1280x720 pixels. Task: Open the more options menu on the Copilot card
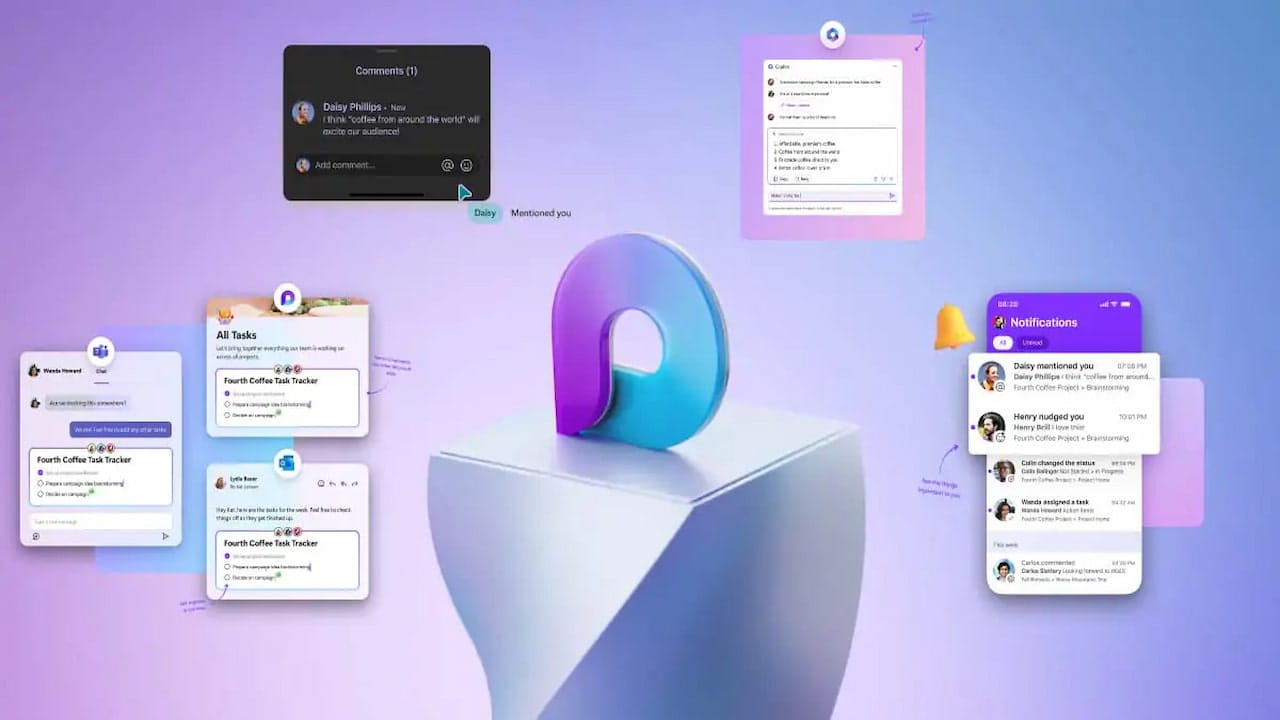[894, 66]
